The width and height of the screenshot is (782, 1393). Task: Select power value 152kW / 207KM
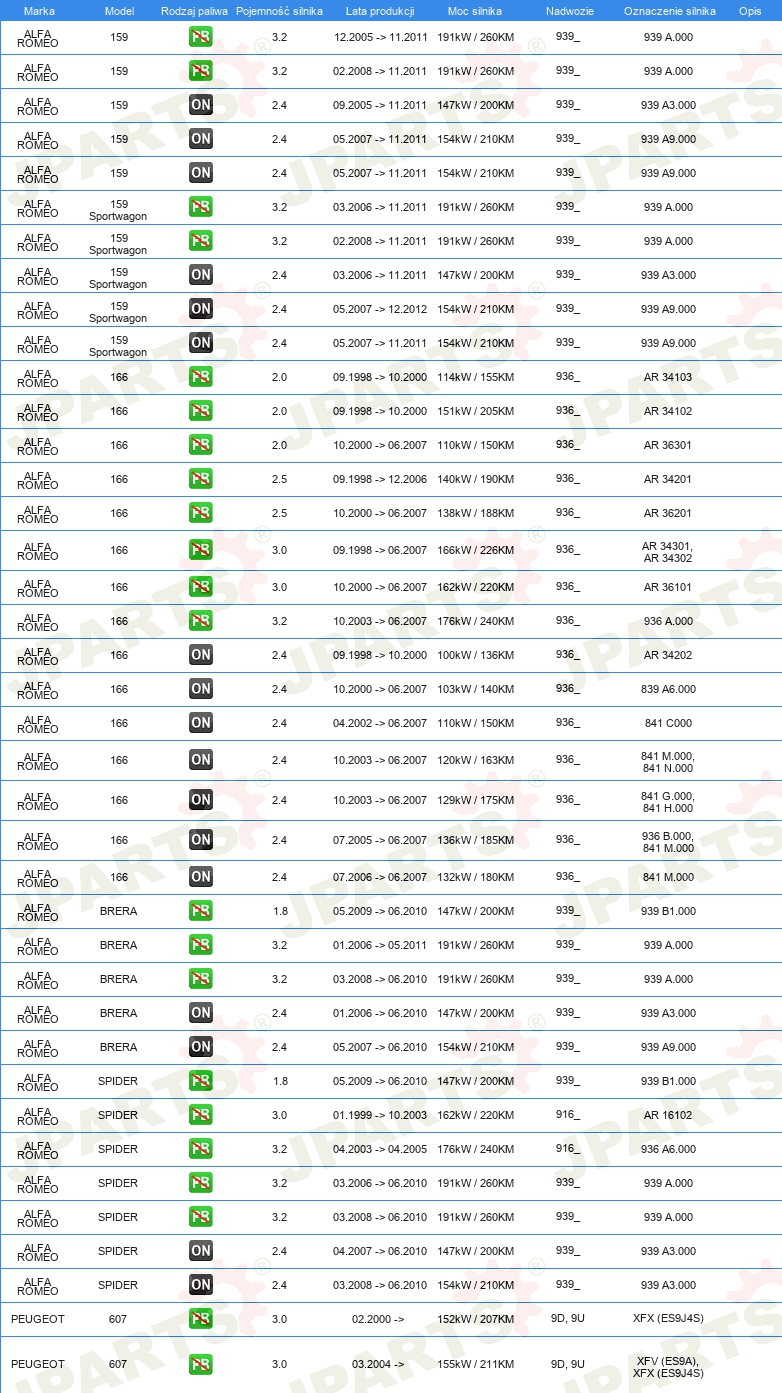(x=475, y=1319)
